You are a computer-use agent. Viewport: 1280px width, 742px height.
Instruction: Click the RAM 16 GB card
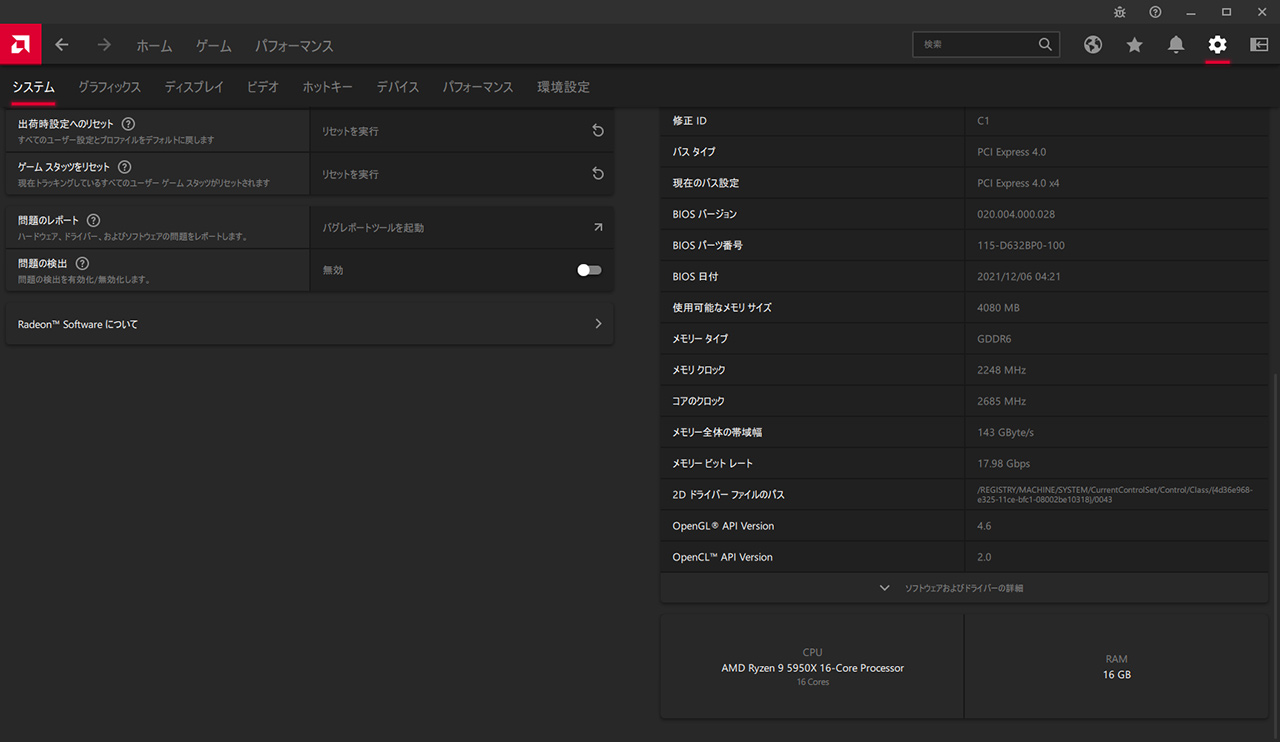(1116, 667)
